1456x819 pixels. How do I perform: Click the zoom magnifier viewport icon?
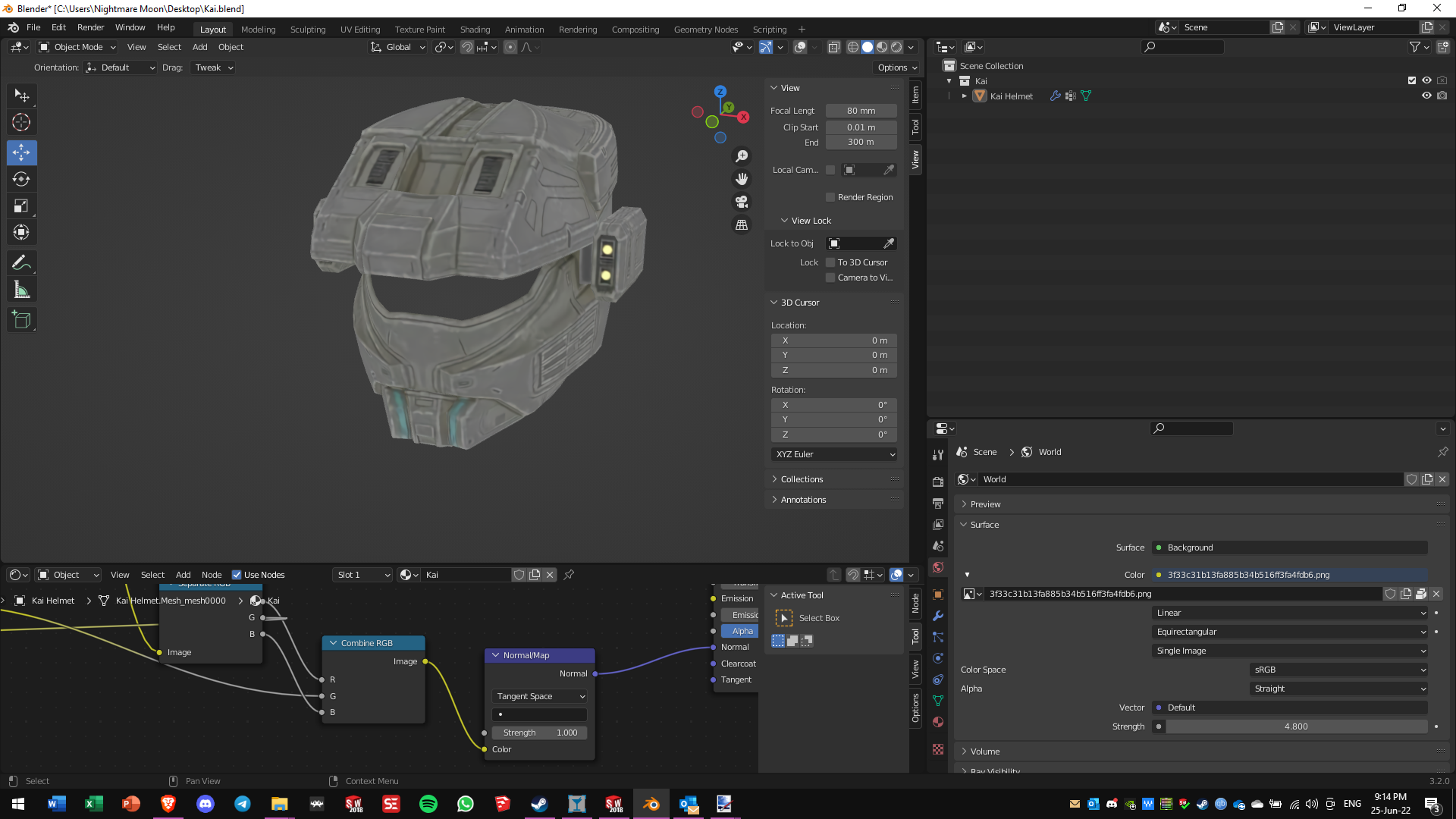(x=742, y=156)
